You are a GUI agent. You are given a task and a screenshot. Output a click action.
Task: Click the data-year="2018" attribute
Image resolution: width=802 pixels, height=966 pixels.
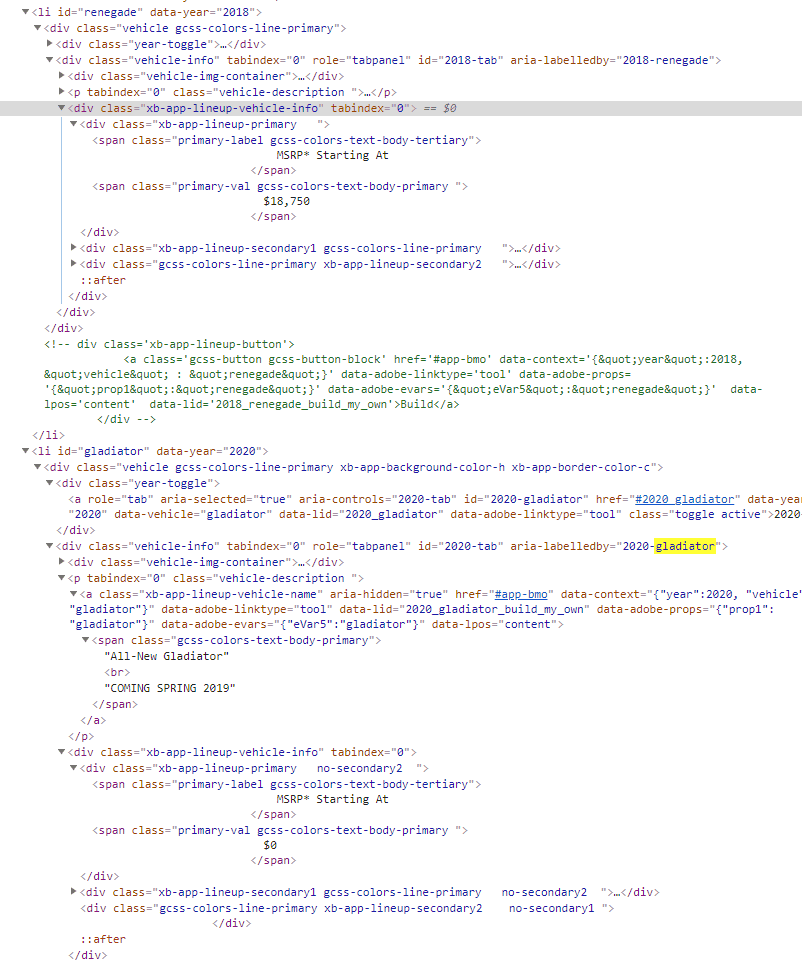[x=202, y=12]
